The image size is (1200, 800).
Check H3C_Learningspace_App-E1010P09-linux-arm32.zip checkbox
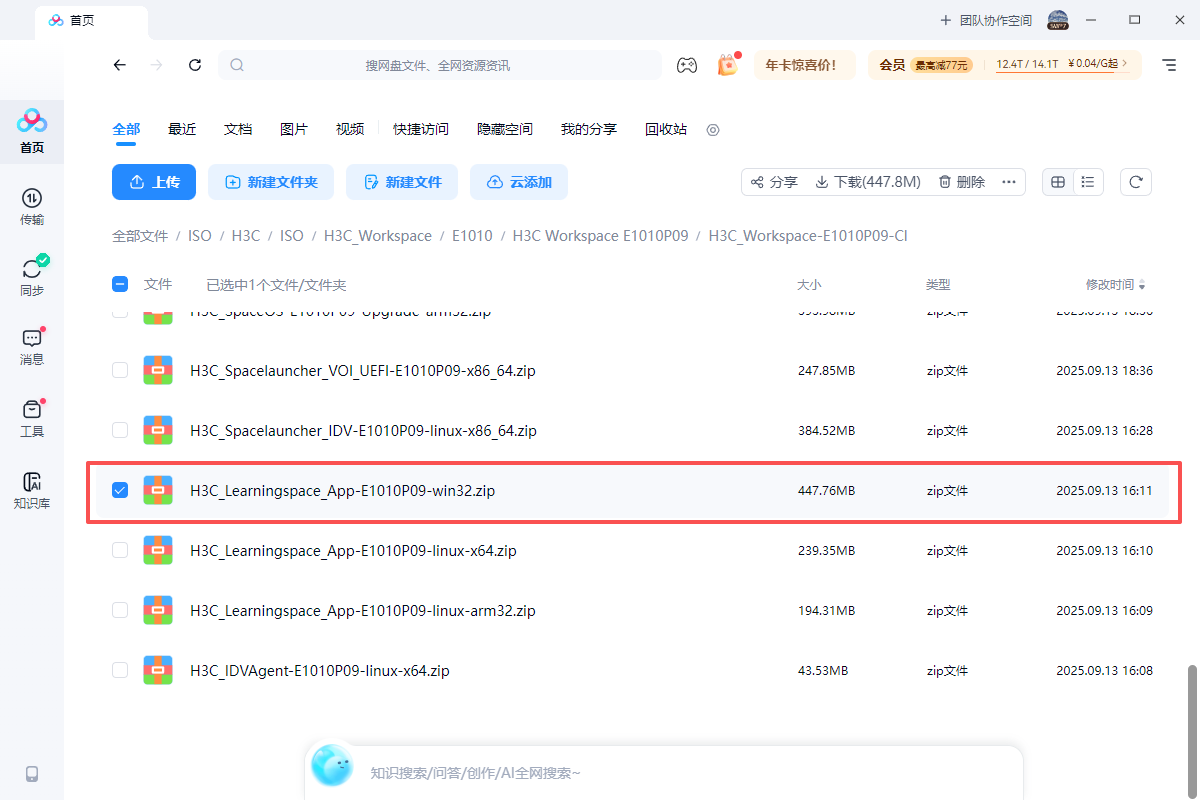tap(120, 610)
